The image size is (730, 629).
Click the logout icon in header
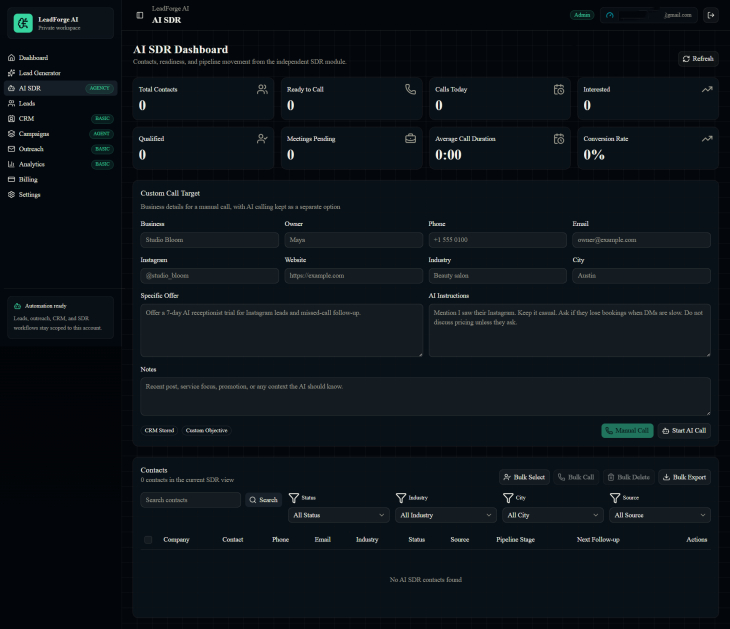711,15
